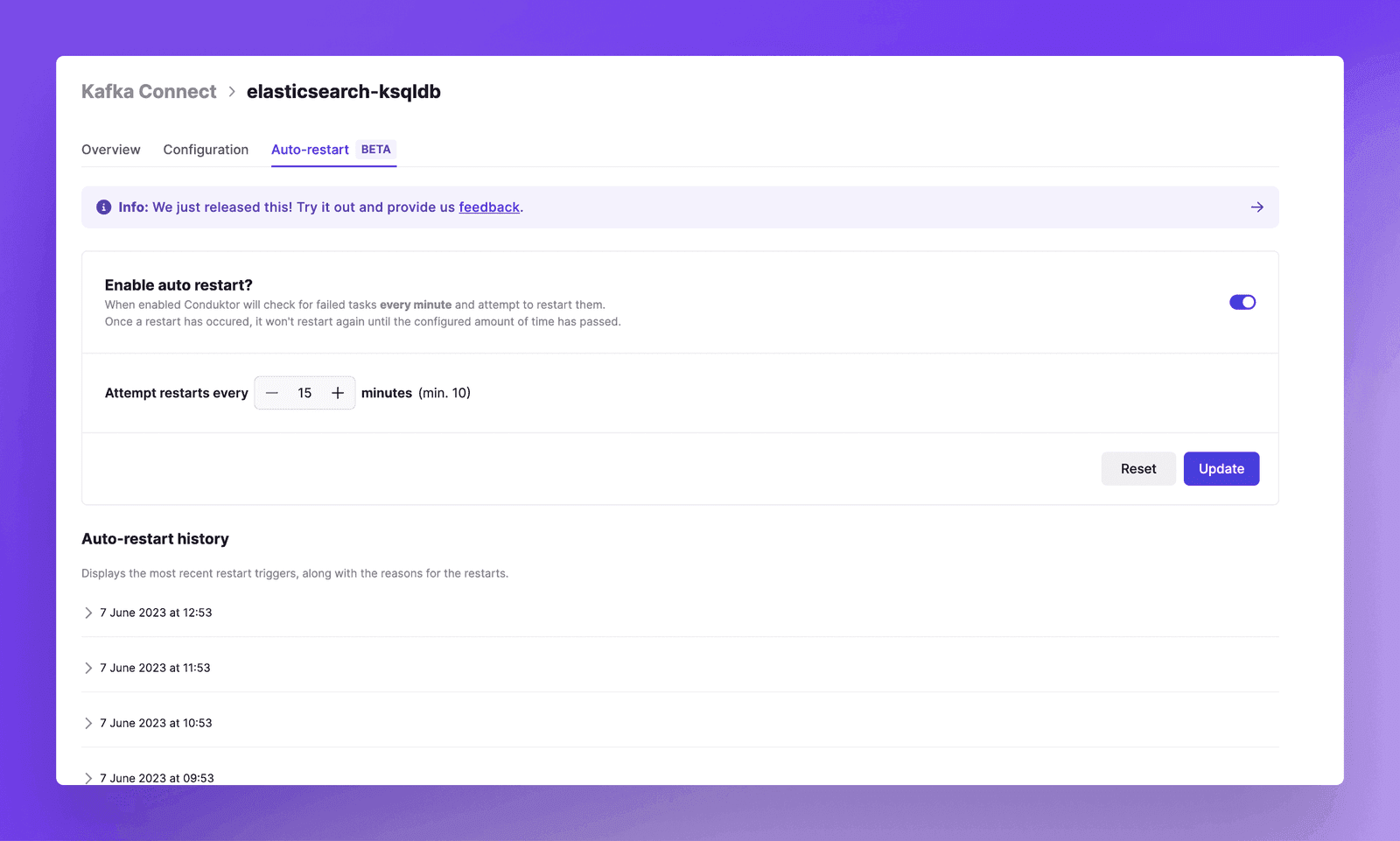This screenshot has height=841, width=1400.
Task: Disable the auto restart toggle
Action: (1242, 302)
